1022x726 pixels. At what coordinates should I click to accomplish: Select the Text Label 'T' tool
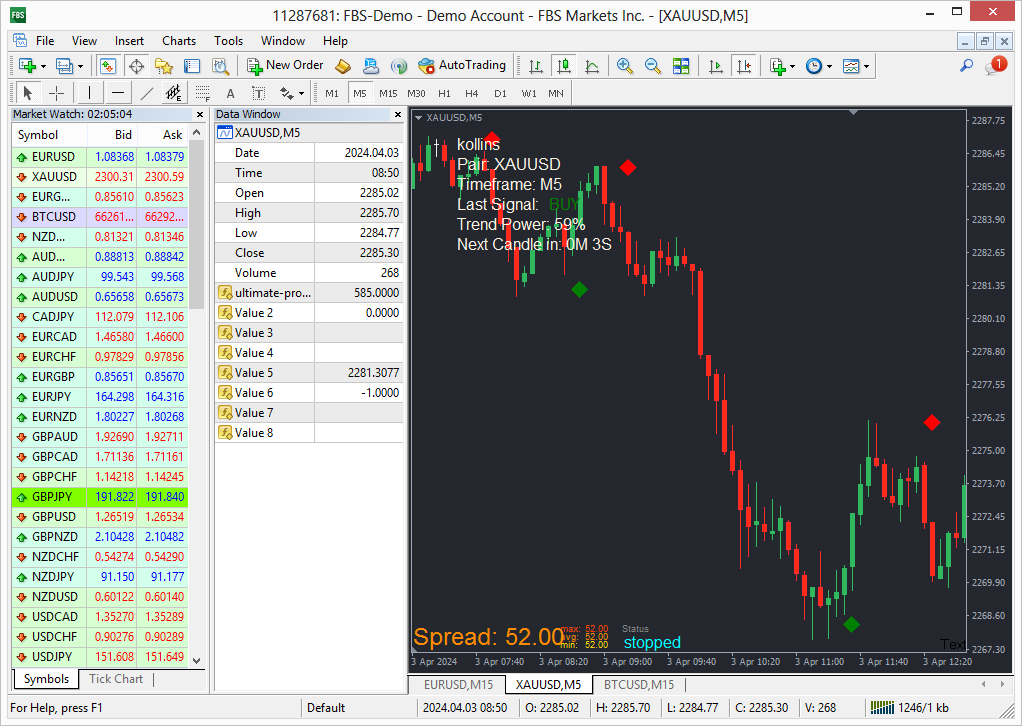pos(259,93)
